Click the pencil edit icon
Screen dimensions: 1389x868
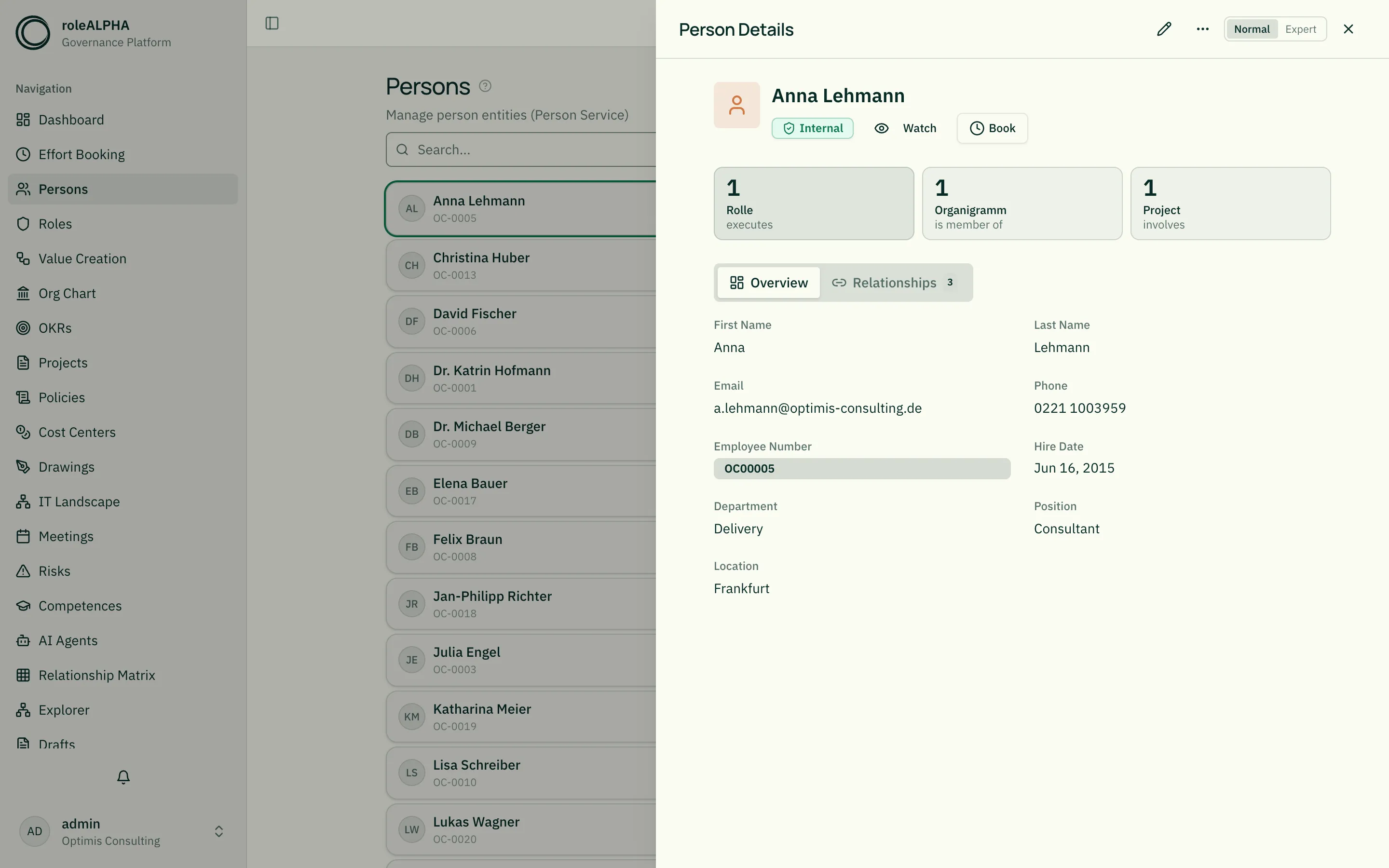tap(1163, 29)
